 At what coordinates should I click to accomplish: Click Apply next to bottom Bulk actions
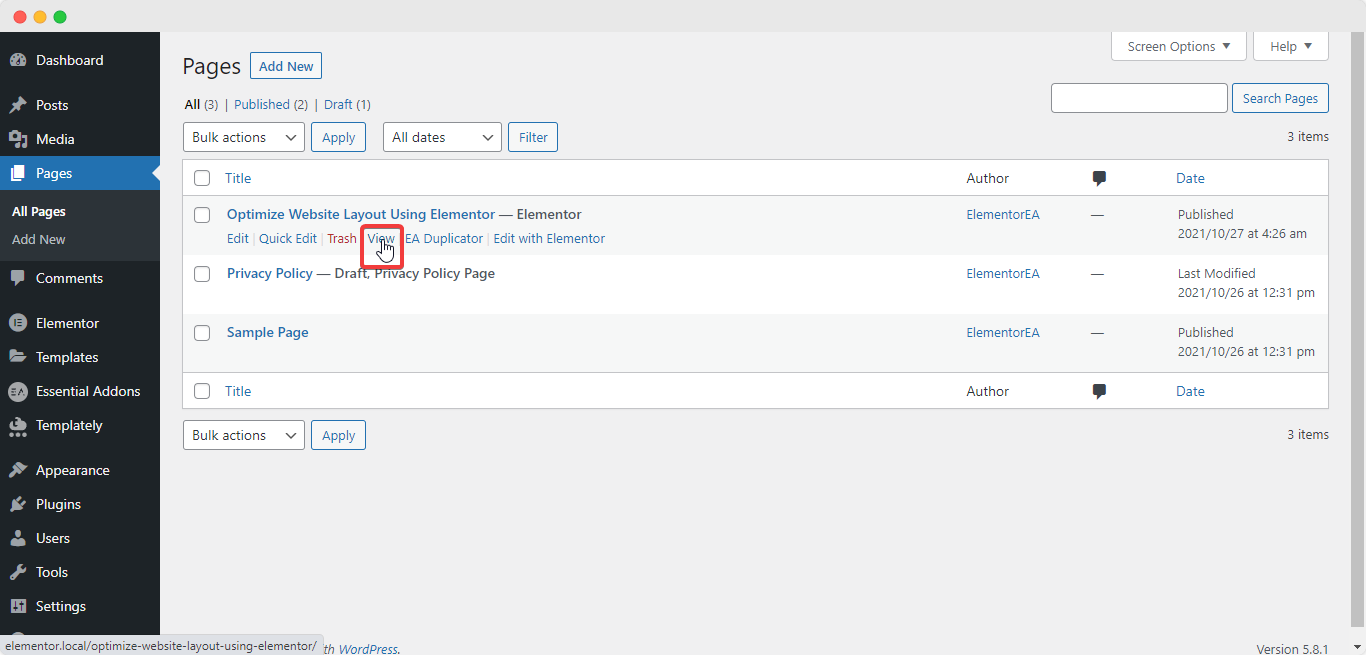tap(338, 435)
